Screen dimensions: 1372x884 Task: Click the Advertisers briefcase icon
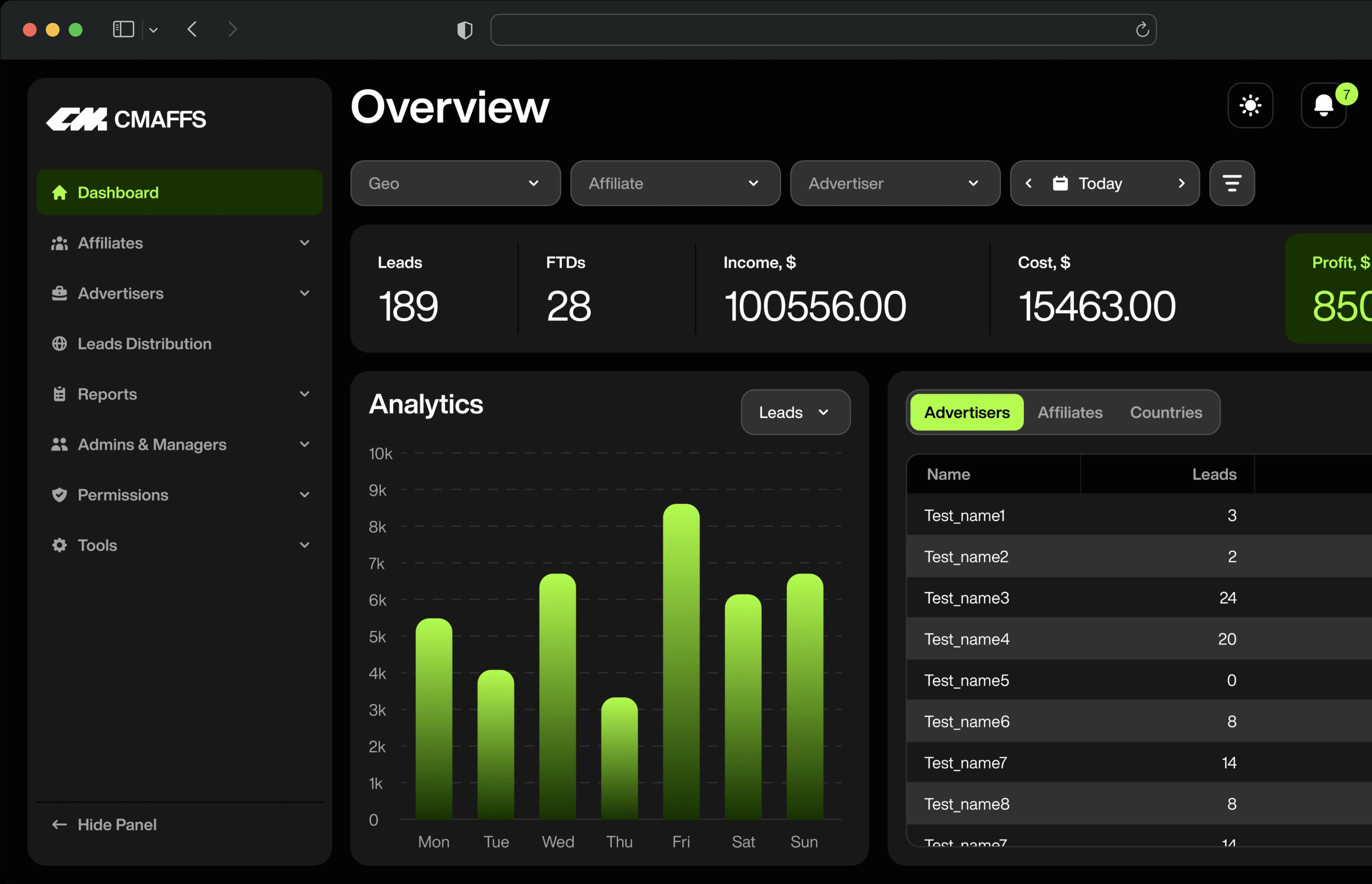[60, 293]
